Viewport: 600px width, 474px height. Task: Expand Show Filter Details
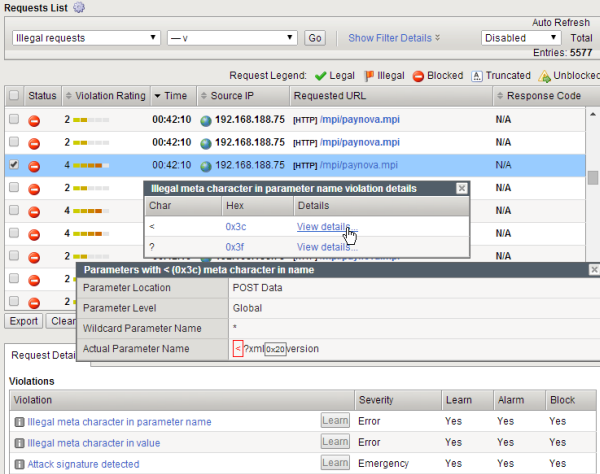click(393, 38)
